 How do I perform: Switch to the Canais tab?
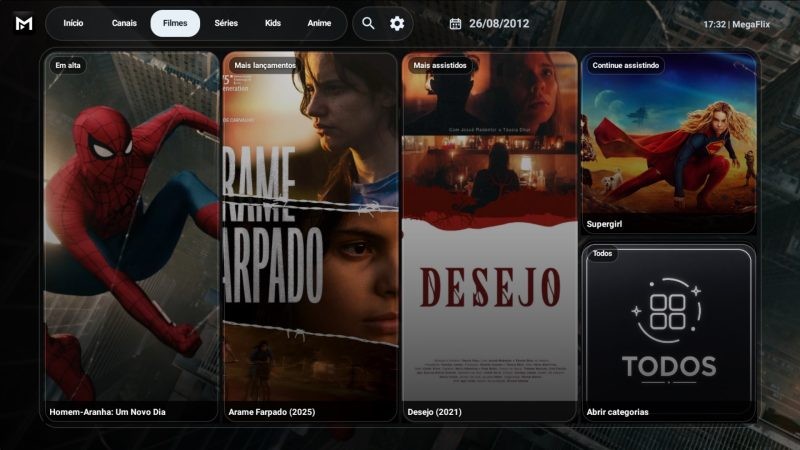(124, 23)
